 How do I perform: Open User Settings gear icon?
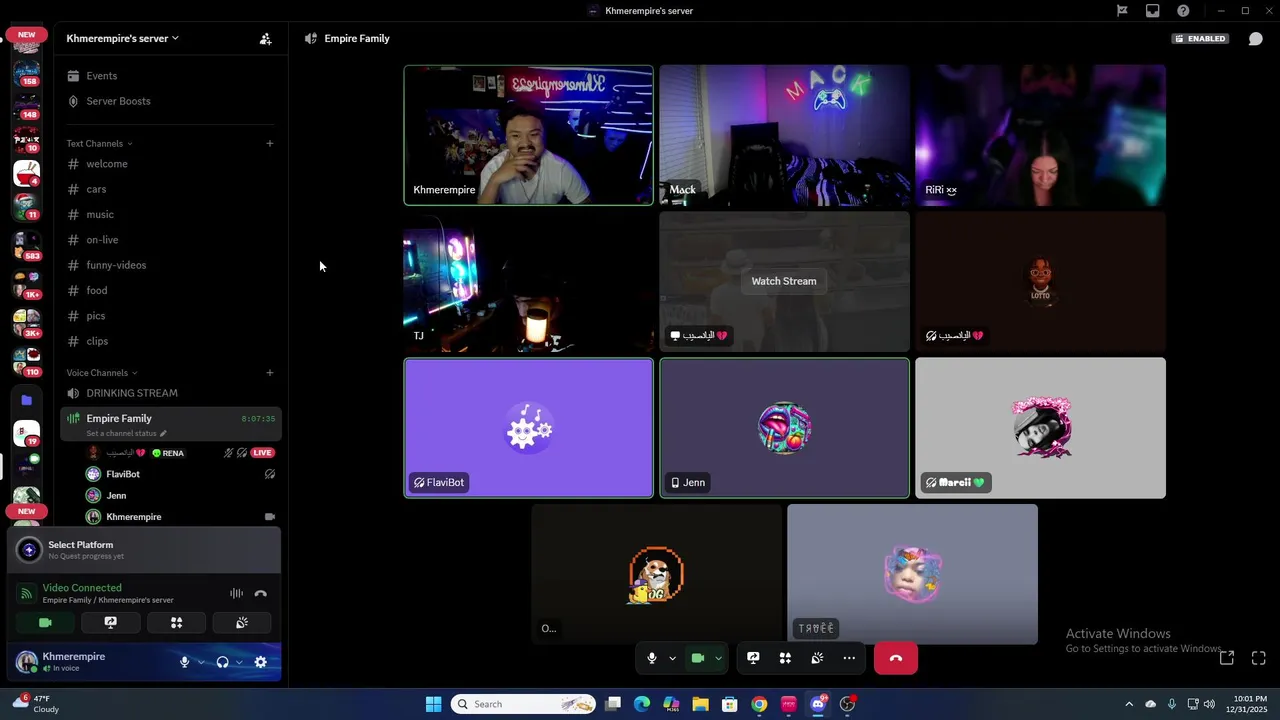coord(261,662)
